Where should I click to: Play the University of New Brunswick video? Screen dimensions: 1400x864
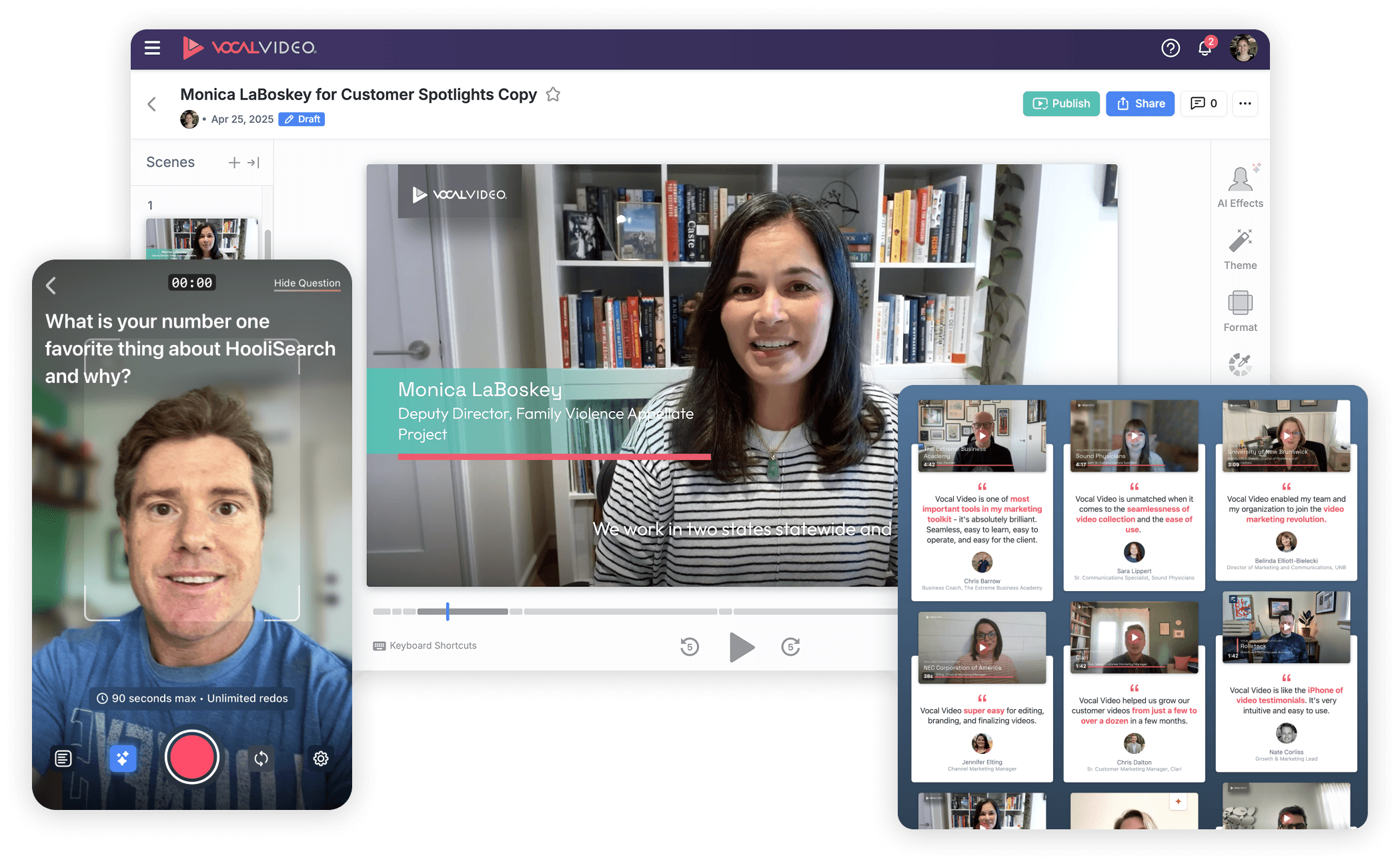tap(1286, 436)
